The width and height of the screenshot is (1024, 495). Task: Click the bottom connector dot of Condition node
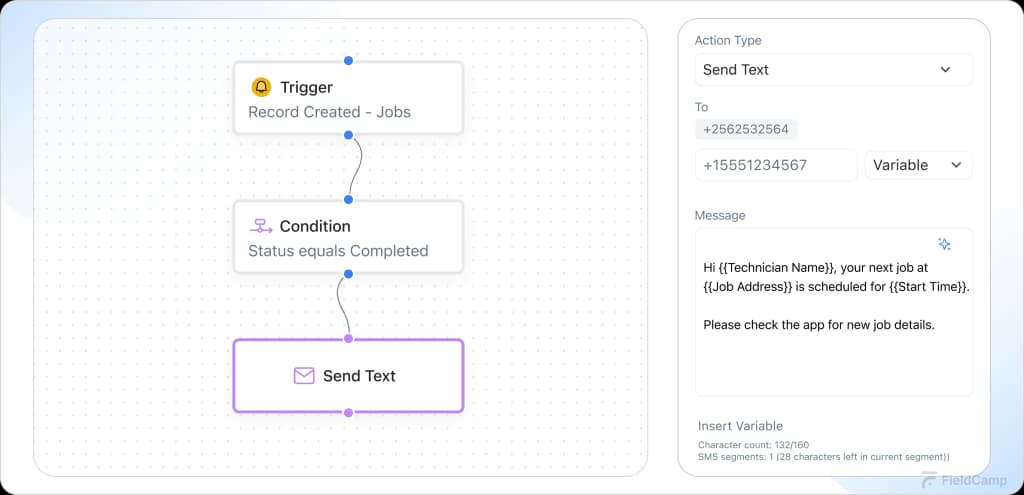[x=348, y=272]
